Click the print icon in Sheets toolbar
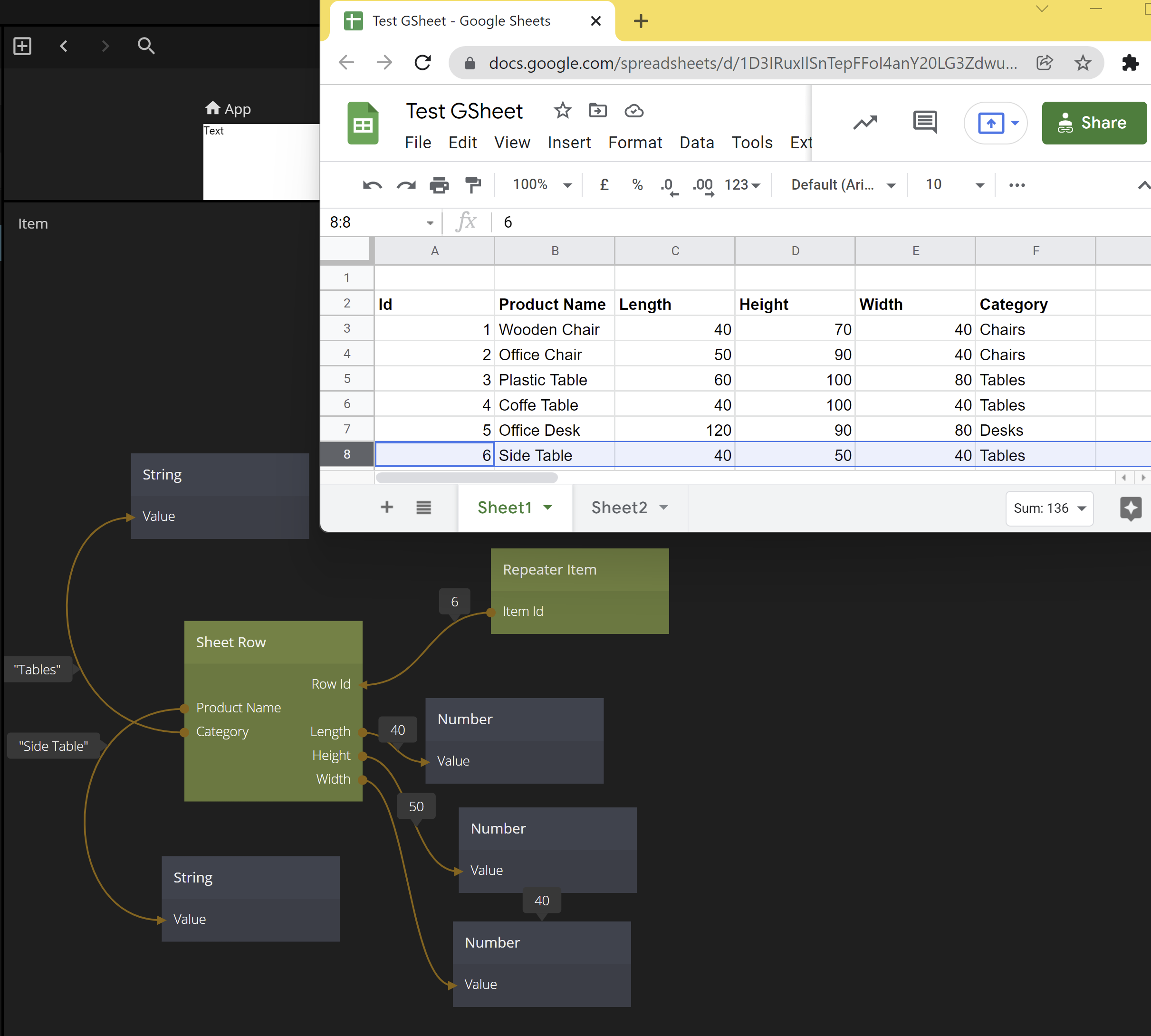The image size is (1151, 1036). pos(439,185)
